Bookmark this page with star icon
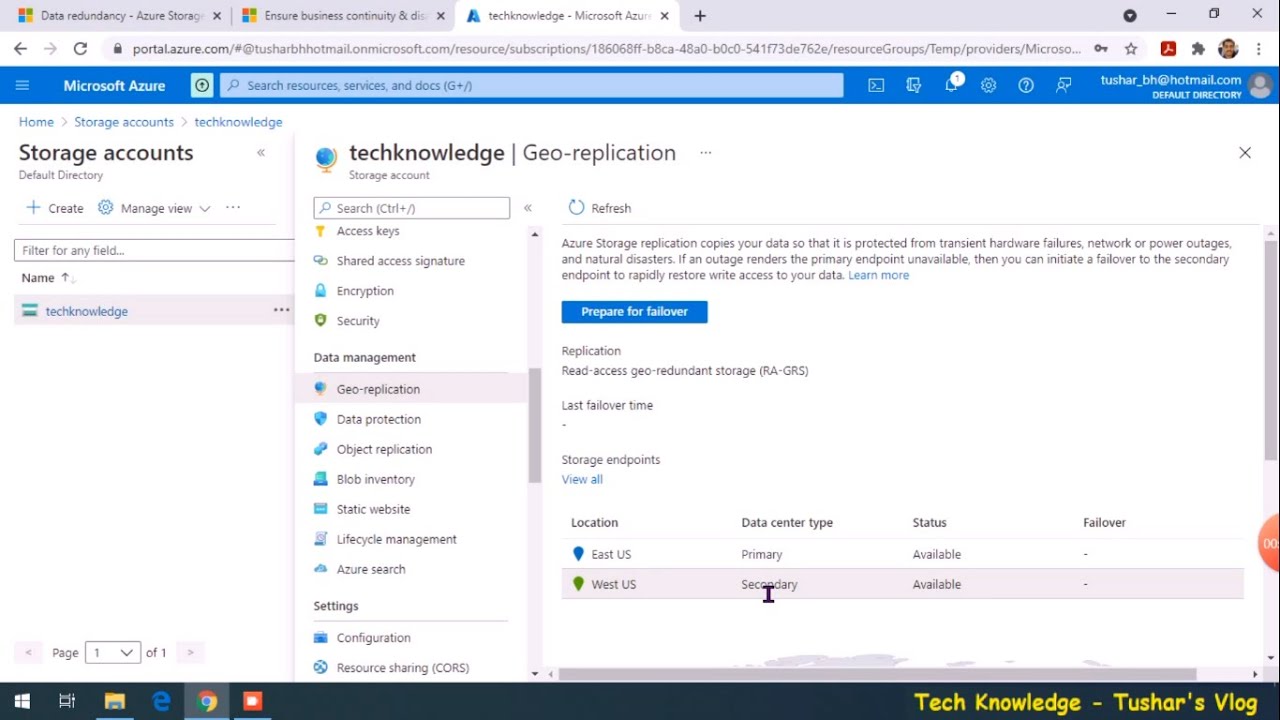This screenshot has height=720, width=1280. (x=1131, y=48)
